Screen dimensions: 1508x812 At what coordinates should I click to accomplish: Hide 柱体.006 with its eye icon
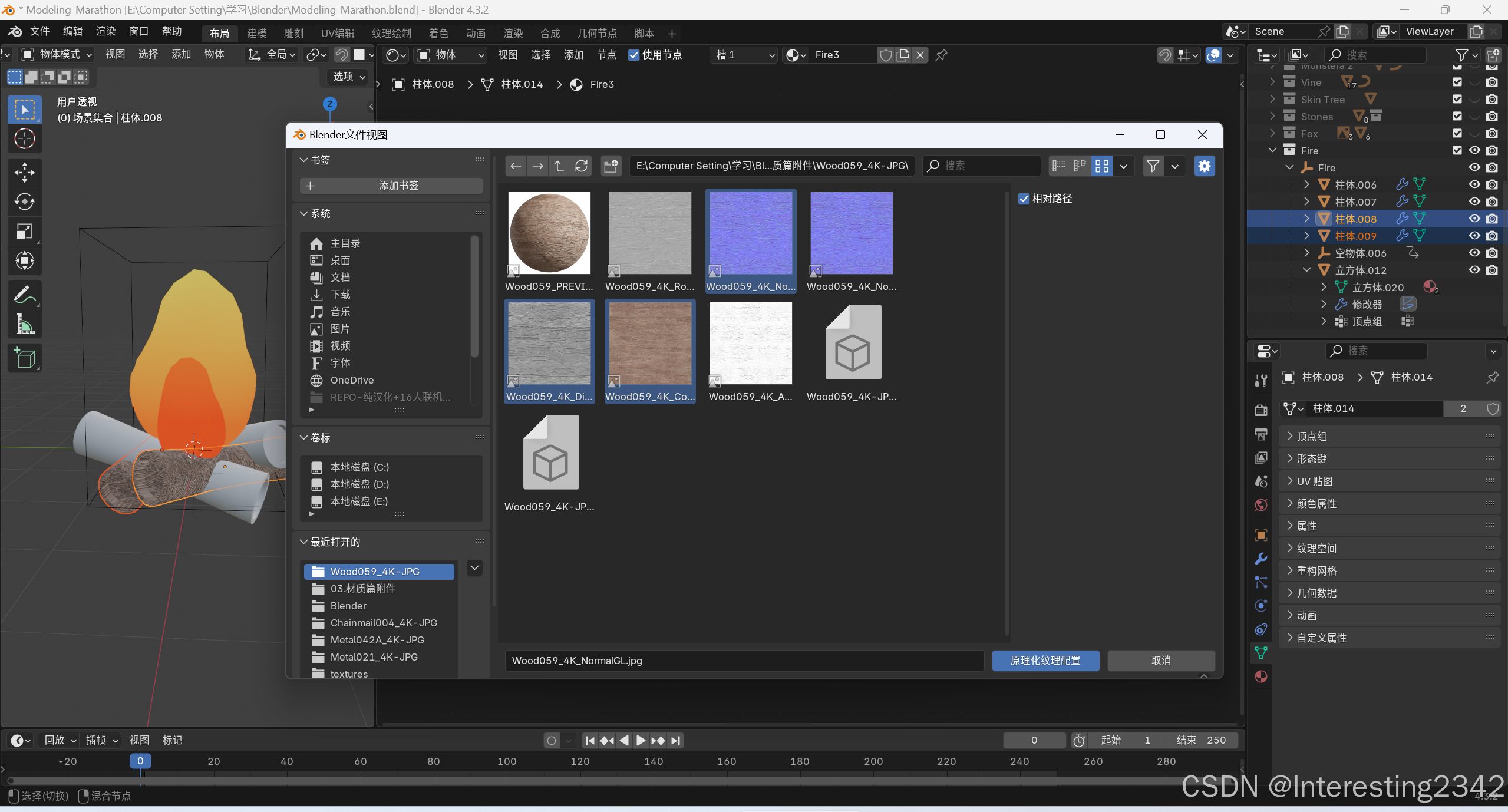1474,184
